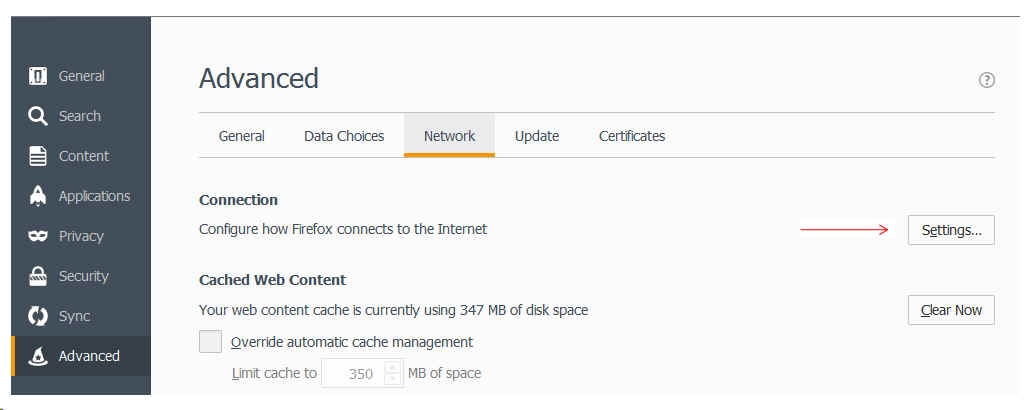Enable Override automatic cache management
This screenshot has width=1031, height=410.
pos(210,342)
